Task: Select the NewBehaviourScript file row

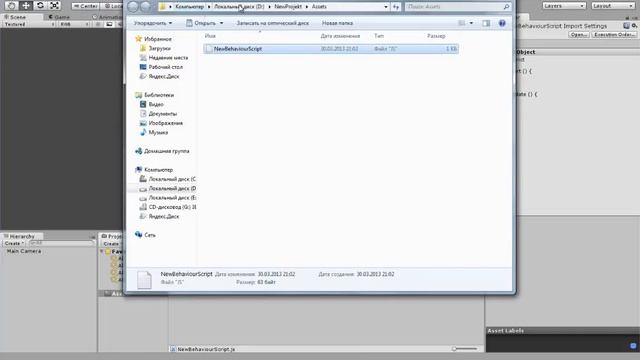Action: coord(331,49)
